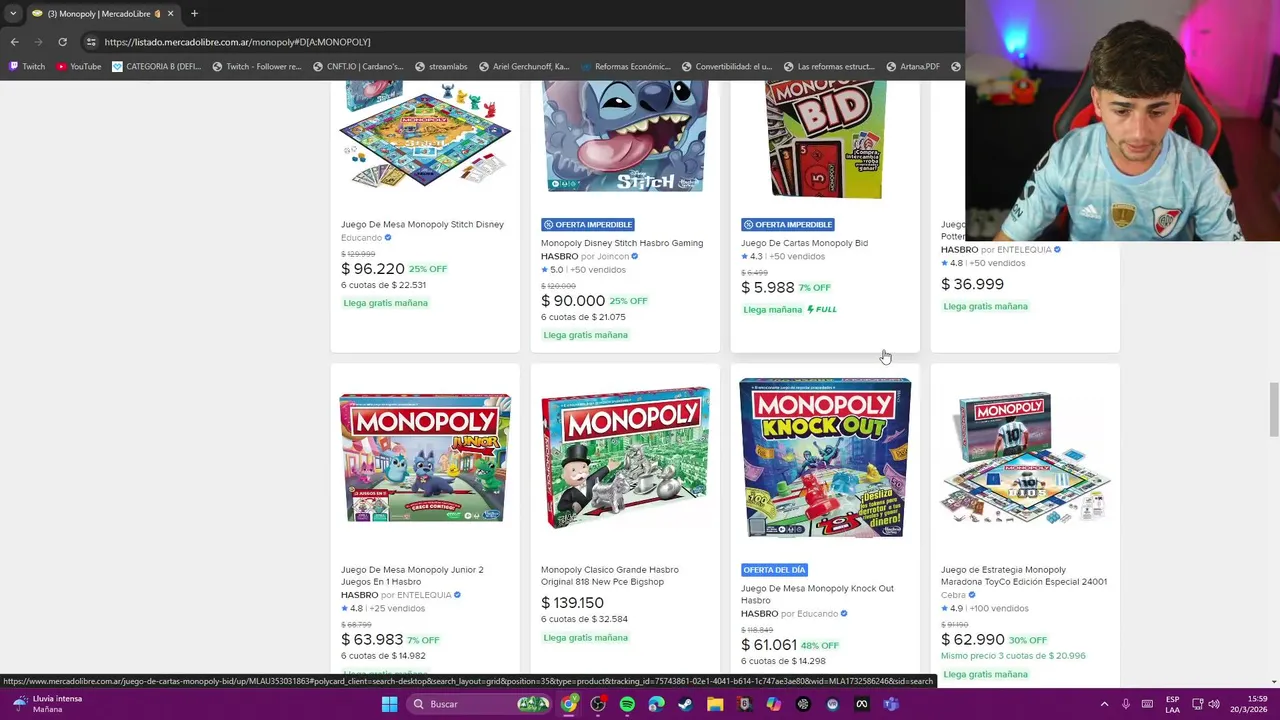1280x720 pixels.
Task: Open File Explorer from the taskbar
Action: [x=715, y=704]
